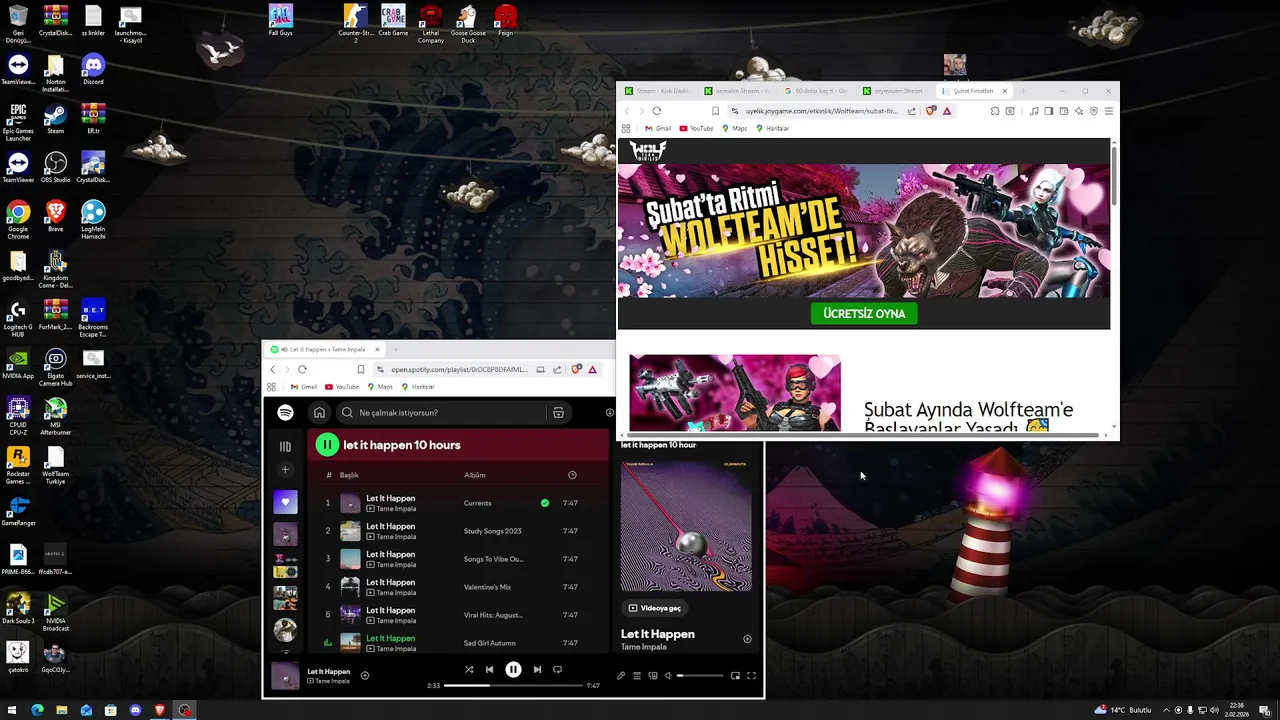Viewport: 1280px width, 720px height.
Task: Open new tab in Wolfteam browser window
Action: pos(1023,91)
